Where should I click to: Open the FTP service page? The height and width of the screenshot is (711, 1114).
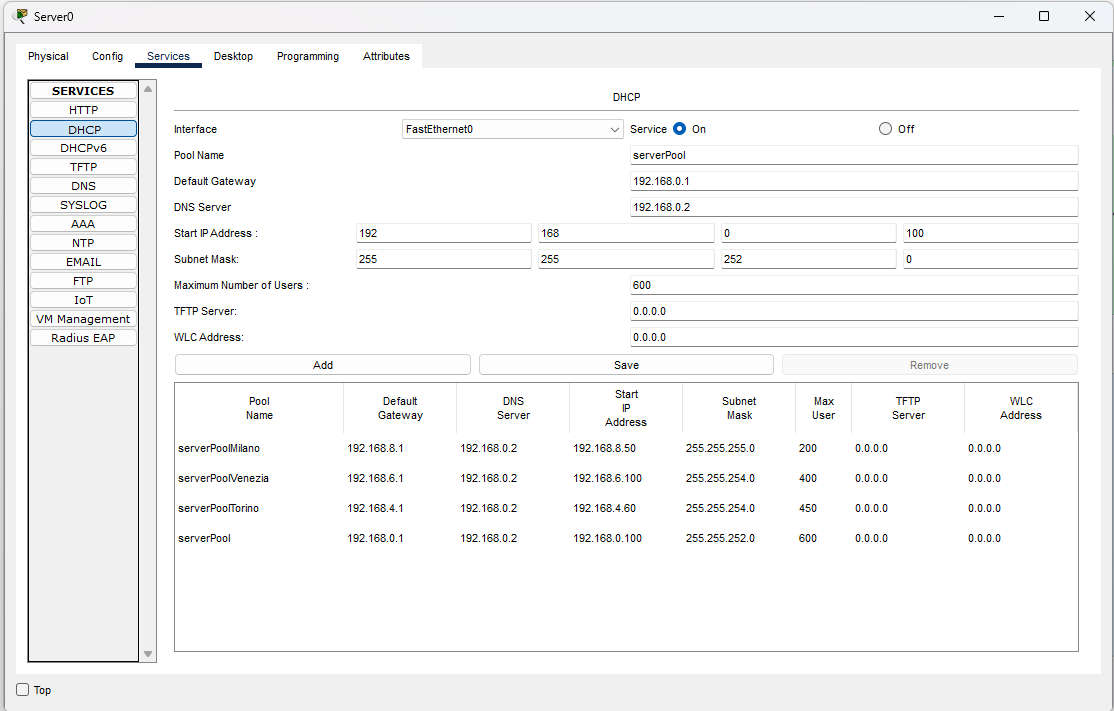point(83,280)
